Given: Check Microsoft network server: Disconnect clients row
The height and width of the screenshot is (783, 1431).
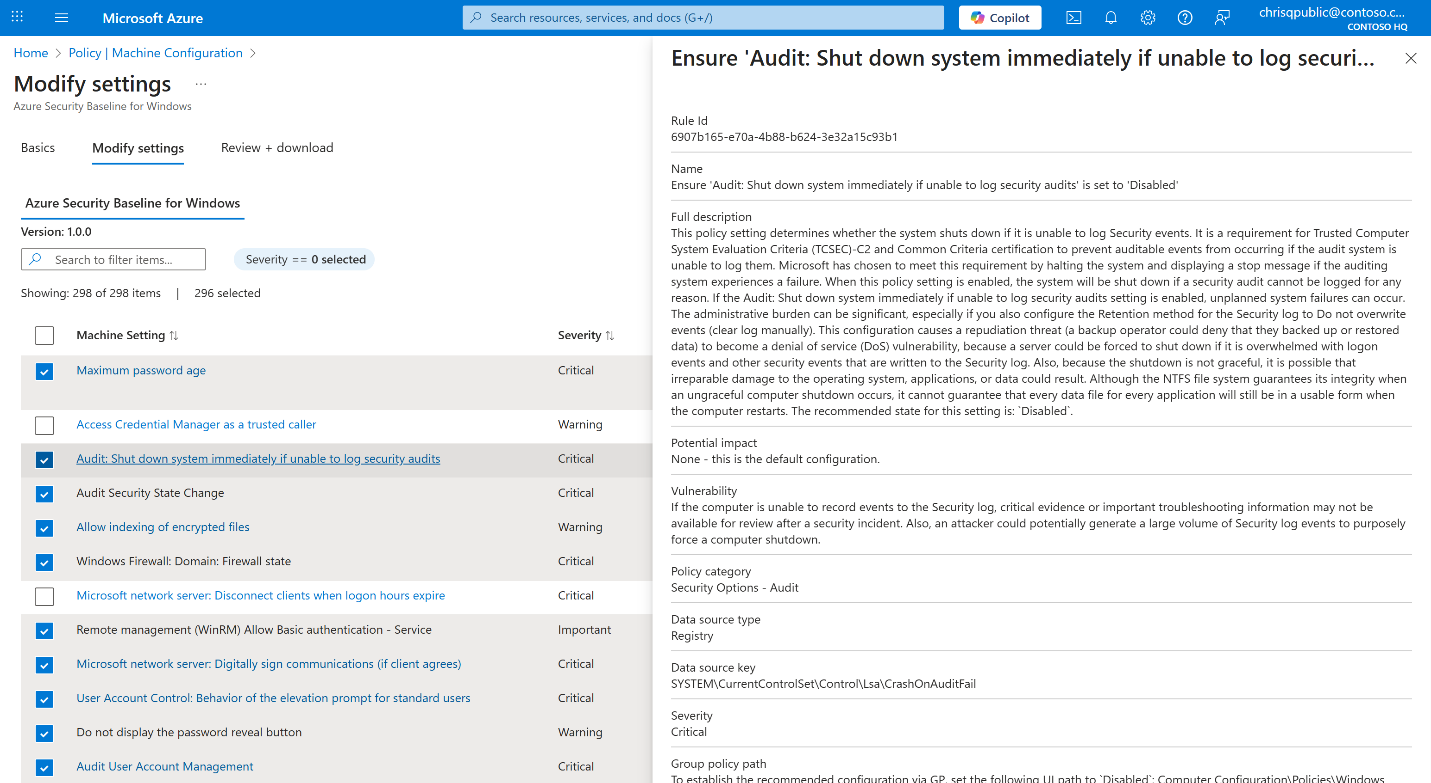Looking at the screenshot, I should 44,596.
